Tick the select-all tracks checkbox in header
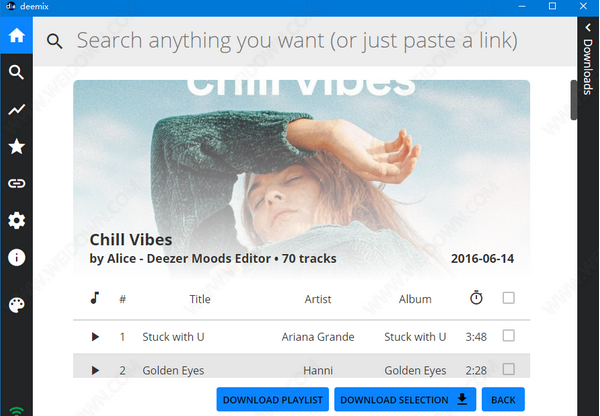This screenshot has width=600, height=416. 508,298
